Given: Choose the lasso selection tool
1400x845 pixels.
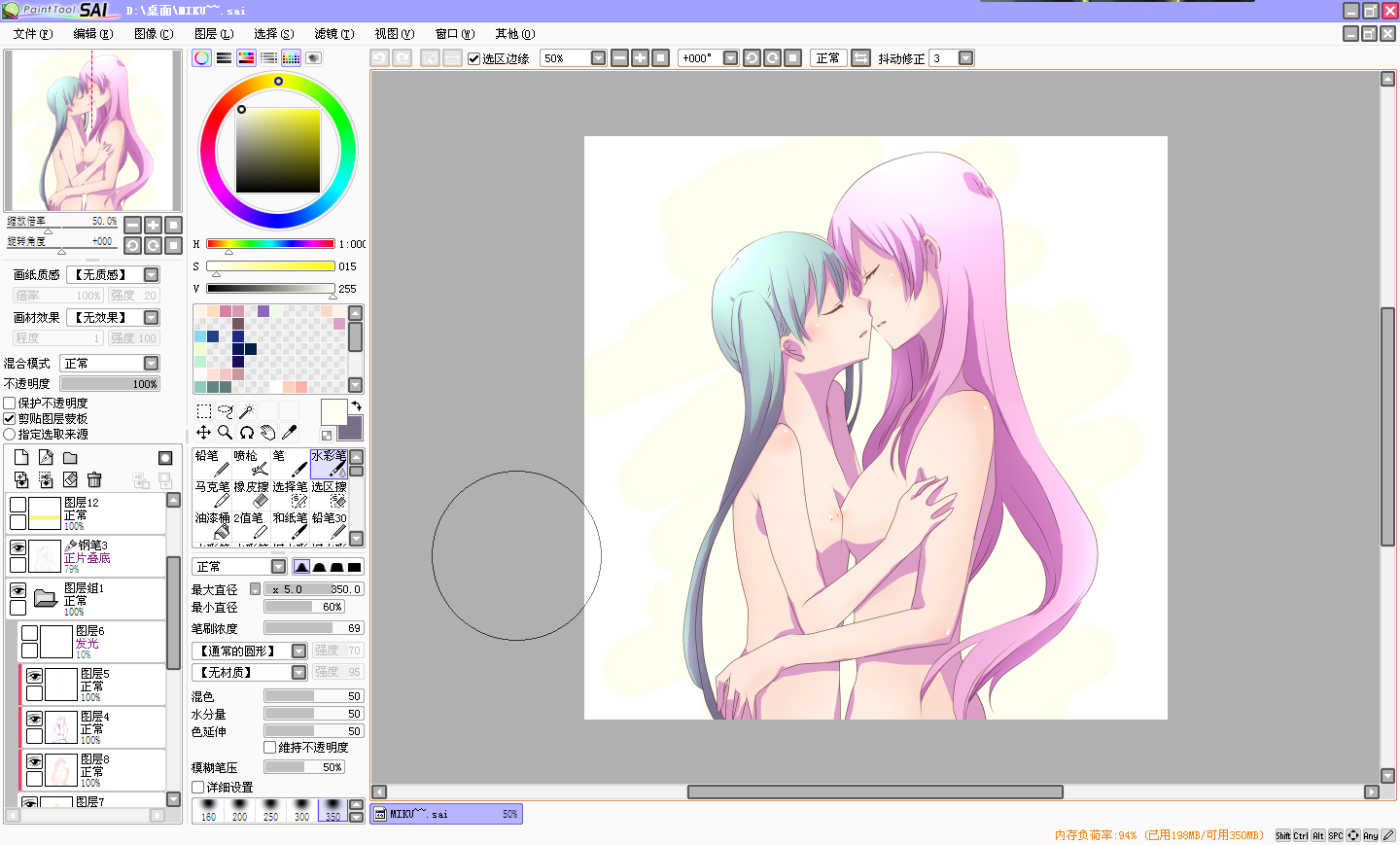Looking at the screenshot, I should [x=226, y=411].
